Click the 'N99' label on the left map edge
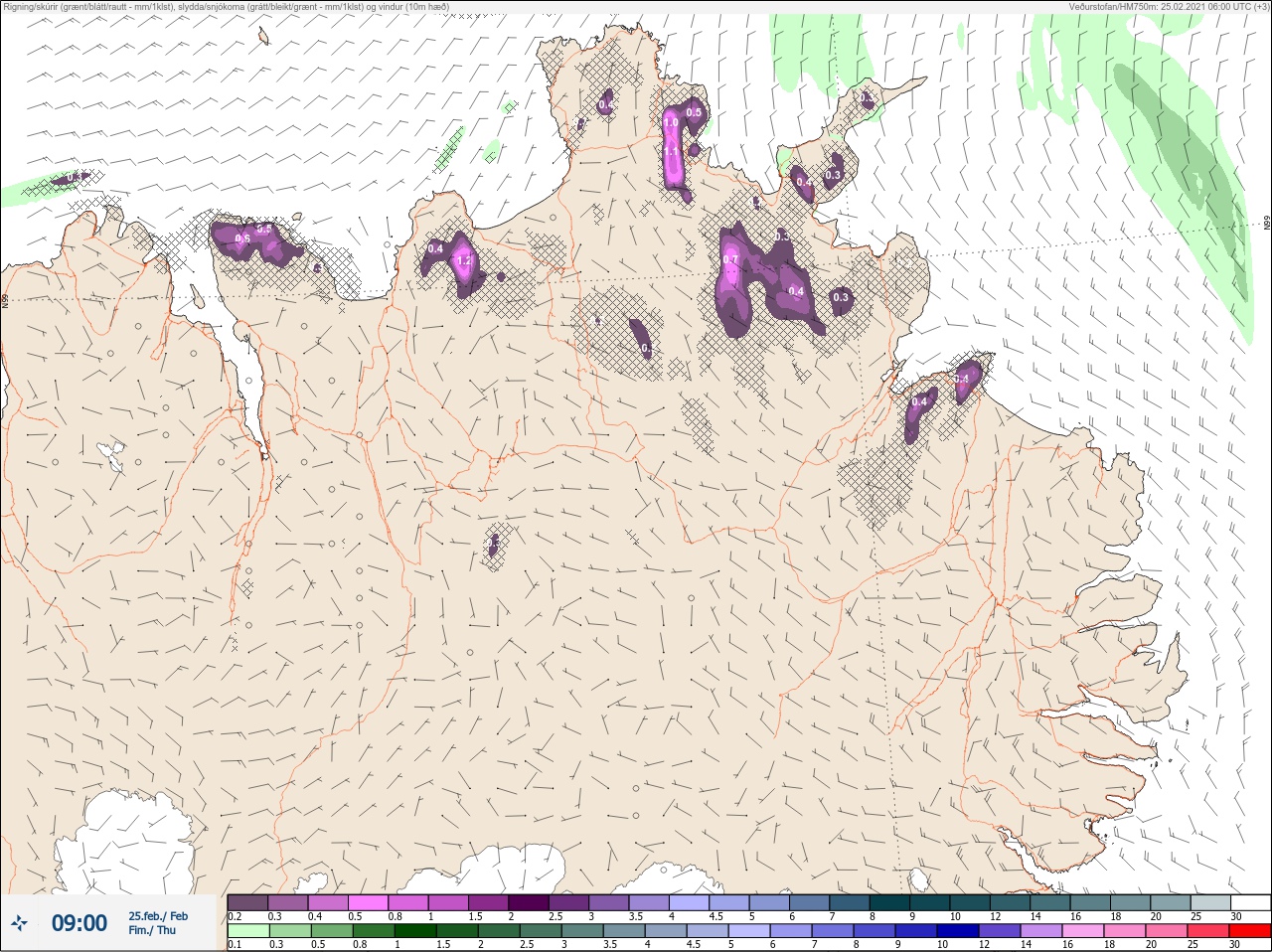 [x=5, y=299]
